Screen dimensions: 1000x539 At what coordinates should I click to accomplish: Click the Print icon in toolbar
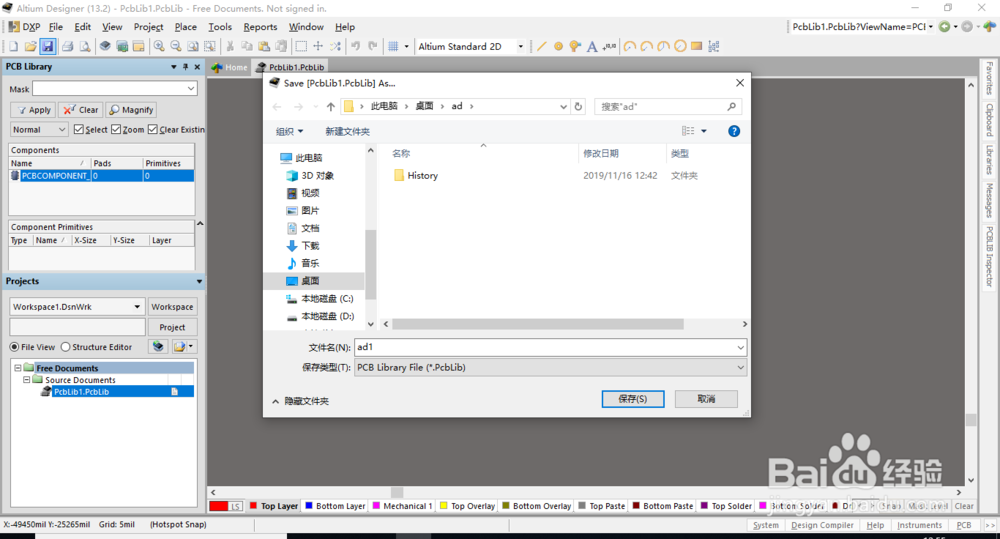click(x=67, y=47)
